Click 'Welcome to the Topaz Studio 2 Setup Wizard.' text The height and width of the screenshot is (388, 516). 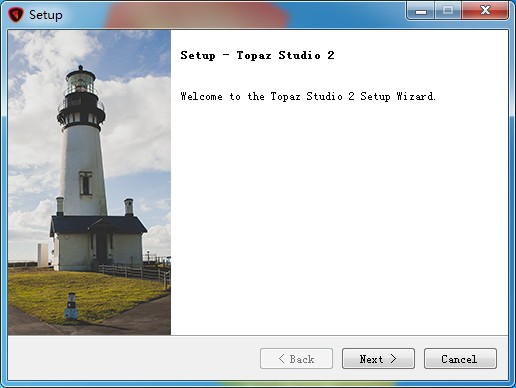(x=308, y=96)
